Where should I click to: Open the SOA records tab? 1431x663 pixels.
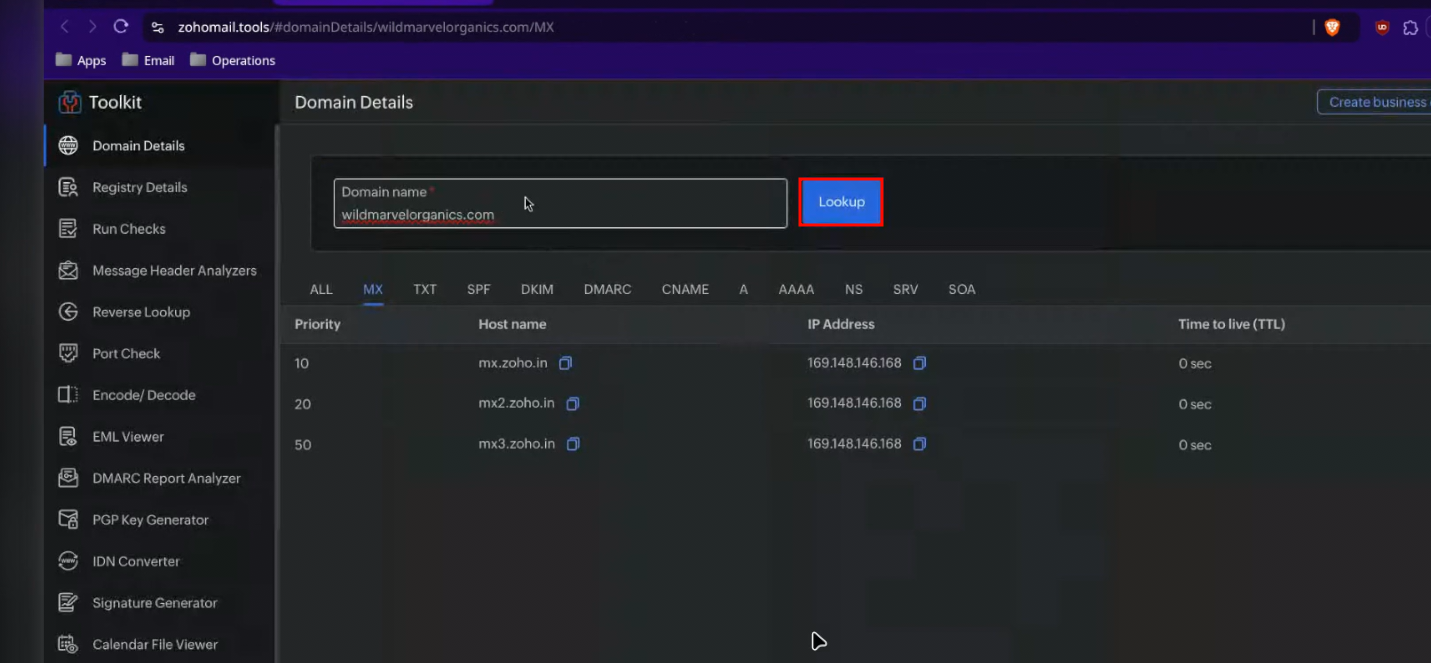click(x=962, y=289)
